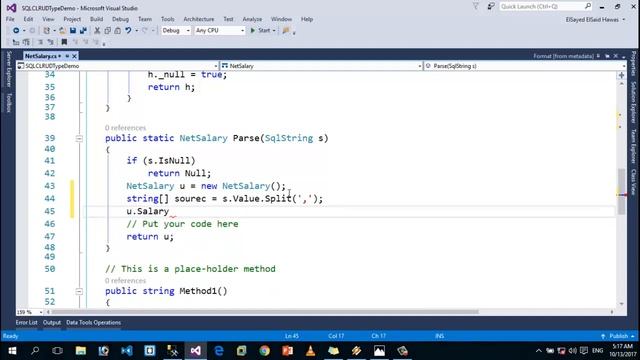
Task: Click the 0 references link above Parse
Action: click(x=125, y=128)
